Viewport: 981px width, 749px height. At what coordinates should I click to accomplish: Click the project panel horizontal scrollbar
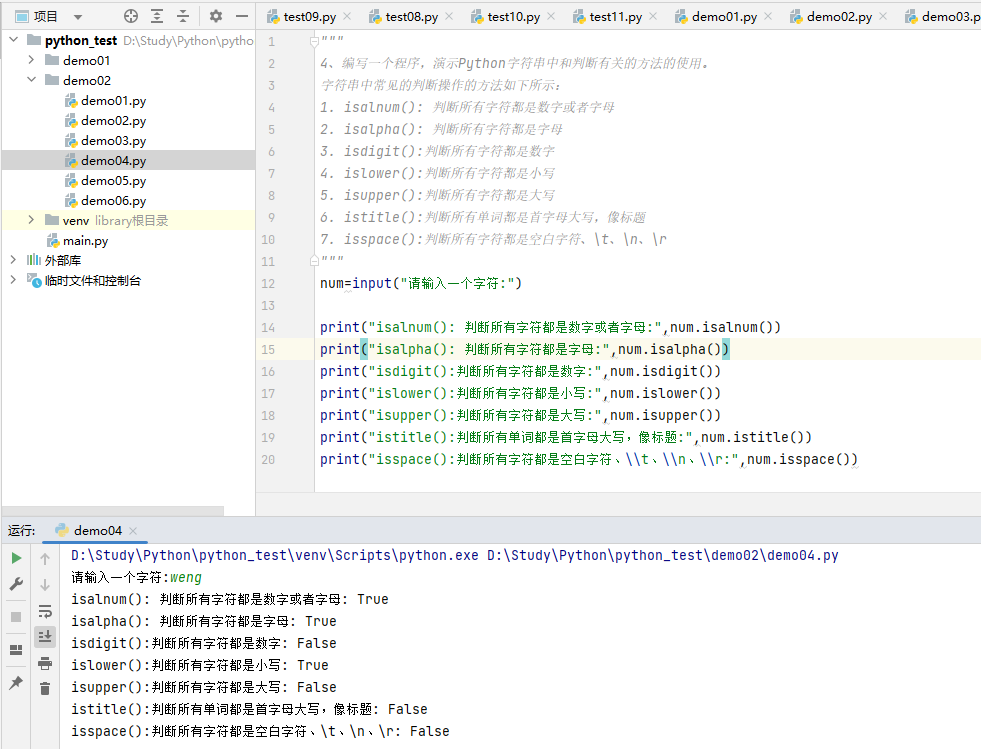coord(113,511)
